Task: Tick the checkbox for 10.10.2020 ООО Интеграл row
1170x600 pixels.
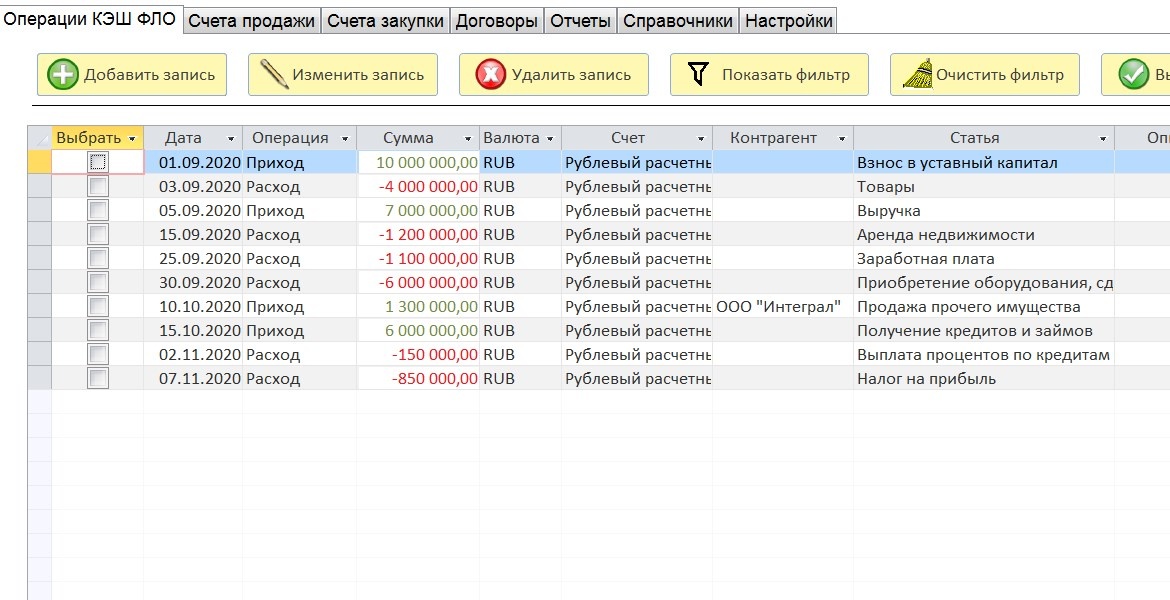Action: (x=98, y=306)
